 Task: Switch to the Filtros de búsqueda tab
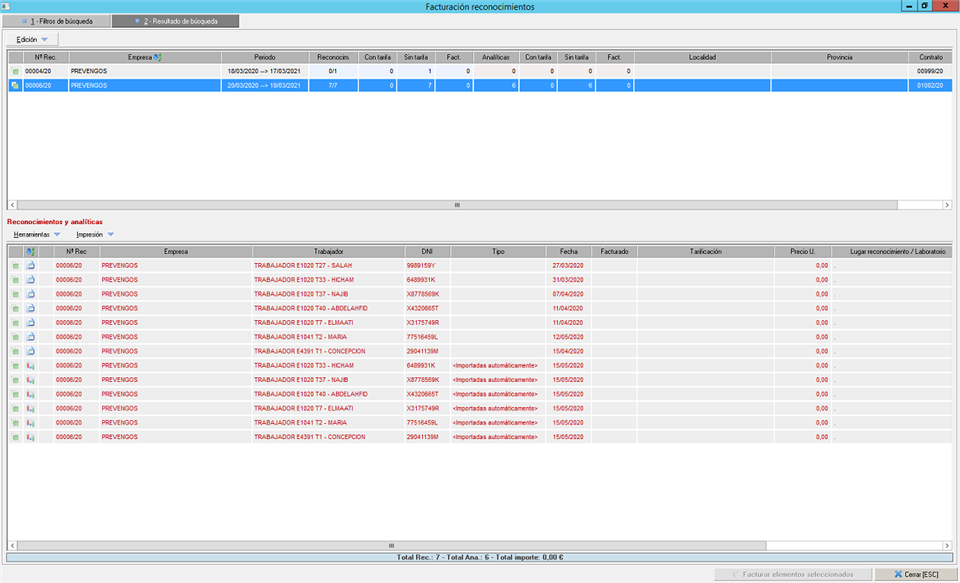(56, 21)
